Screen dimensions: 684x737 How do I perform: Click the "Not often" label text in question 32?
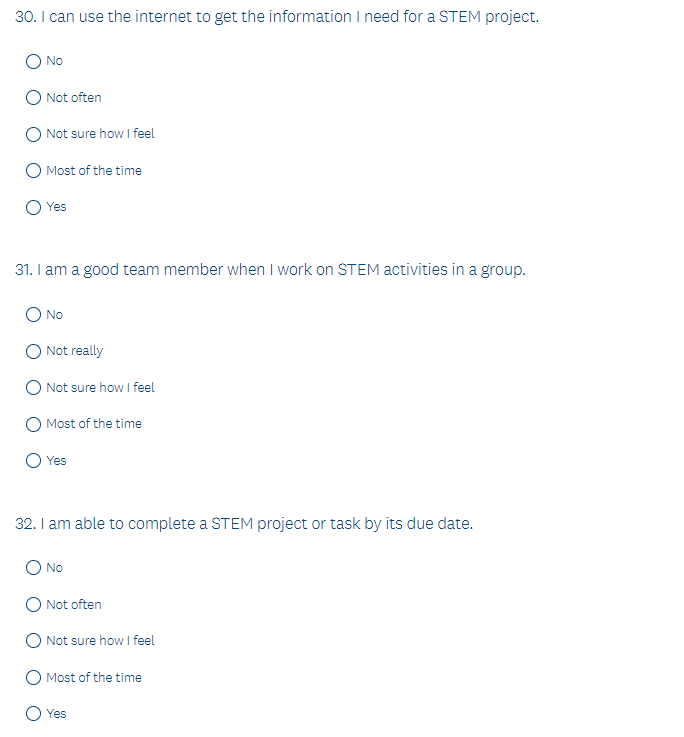(74, 605)
